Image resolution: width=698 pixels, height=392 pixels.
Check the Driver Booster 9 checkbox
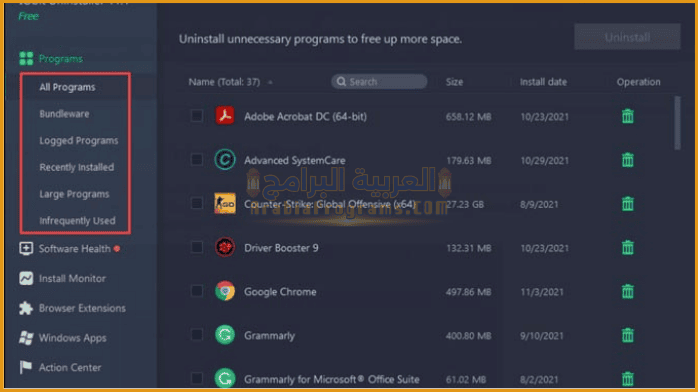click(x=196, y=247)
